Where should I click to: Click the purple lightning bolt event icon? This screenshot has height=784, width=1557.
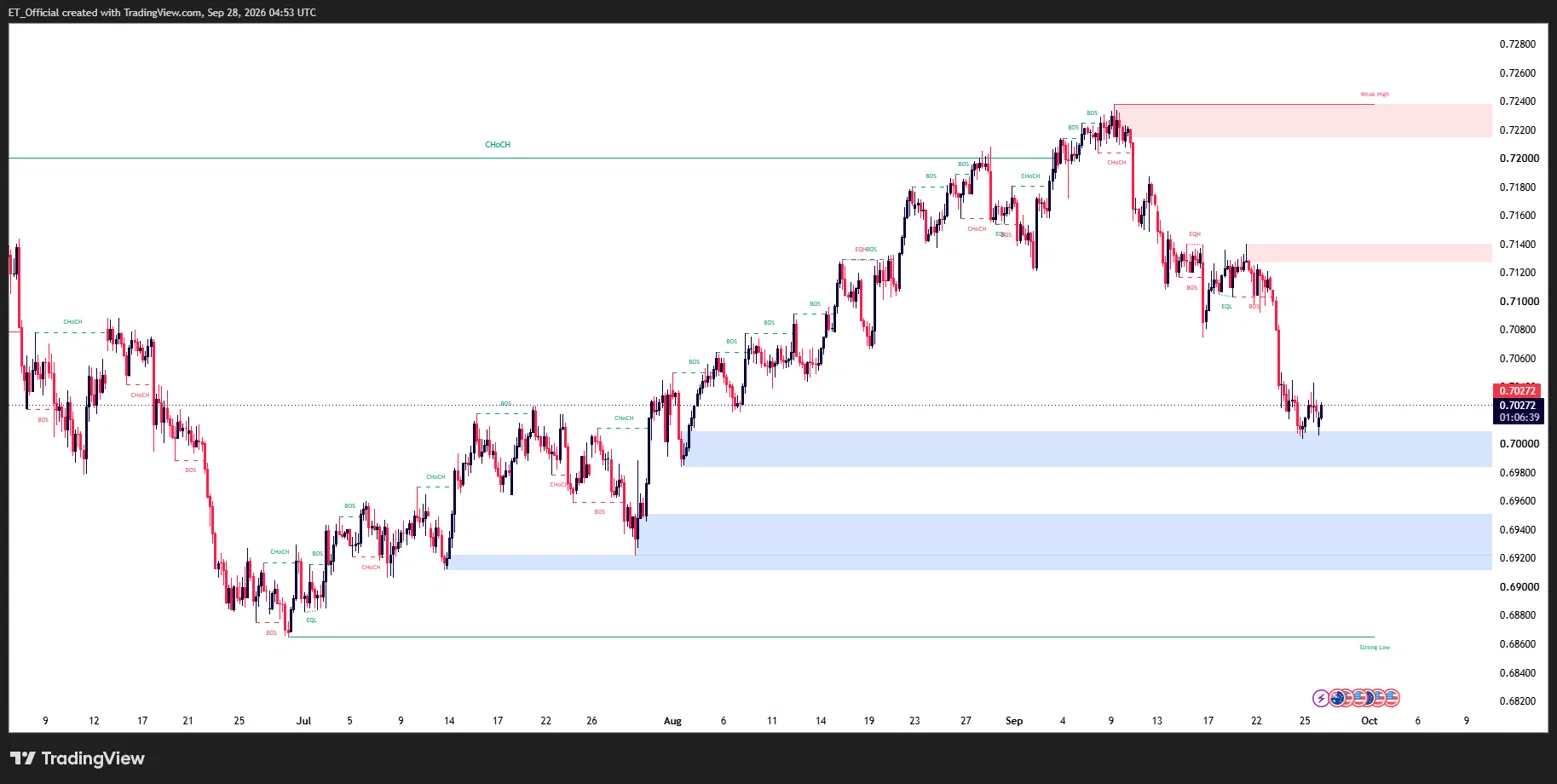(x=1321, y=698)
